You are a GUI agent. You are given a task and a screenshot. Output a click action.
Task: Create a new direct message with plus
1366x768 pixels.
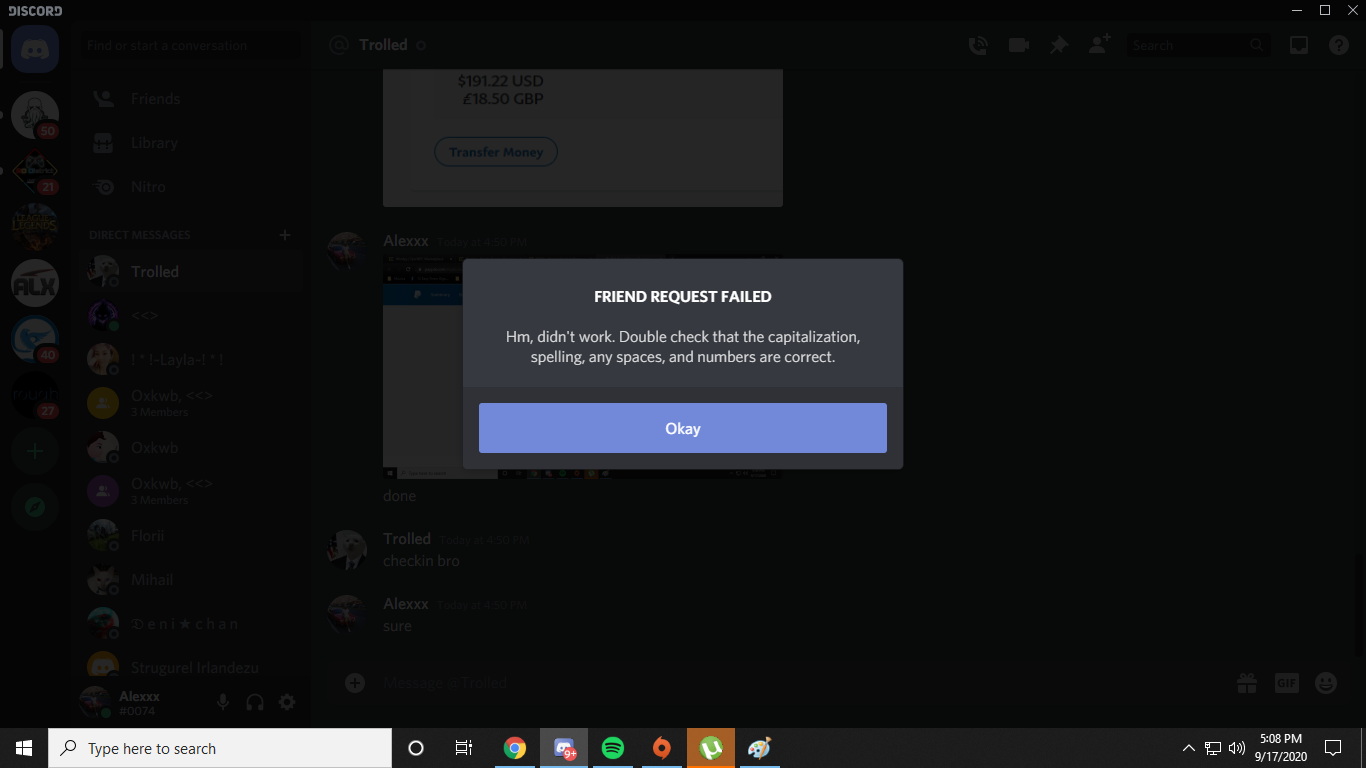coord(285,235)
